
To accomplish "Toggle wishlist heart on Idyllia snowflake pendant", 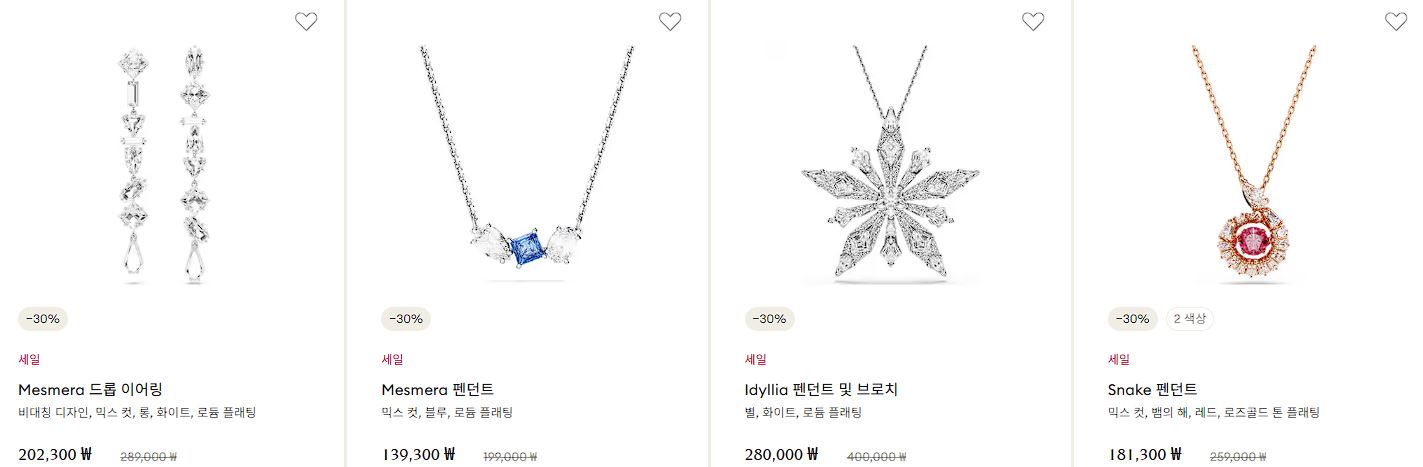I will pos(1033,21).
